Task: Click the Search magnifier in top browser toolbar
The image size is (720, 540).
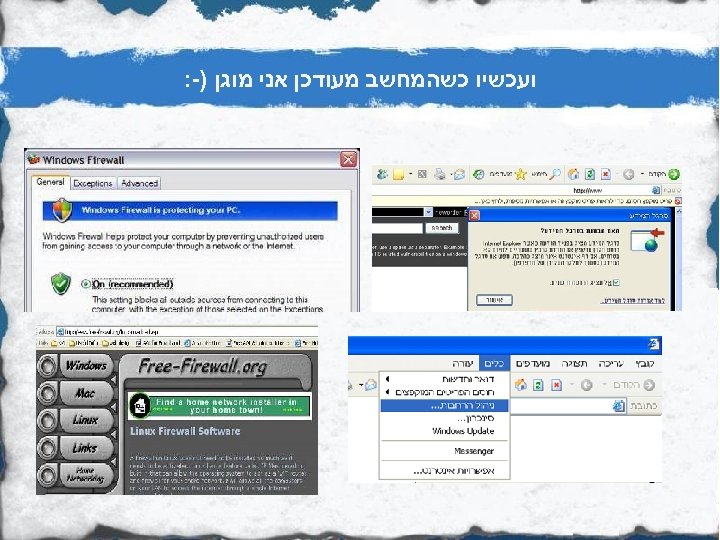Action: (555, 174)
